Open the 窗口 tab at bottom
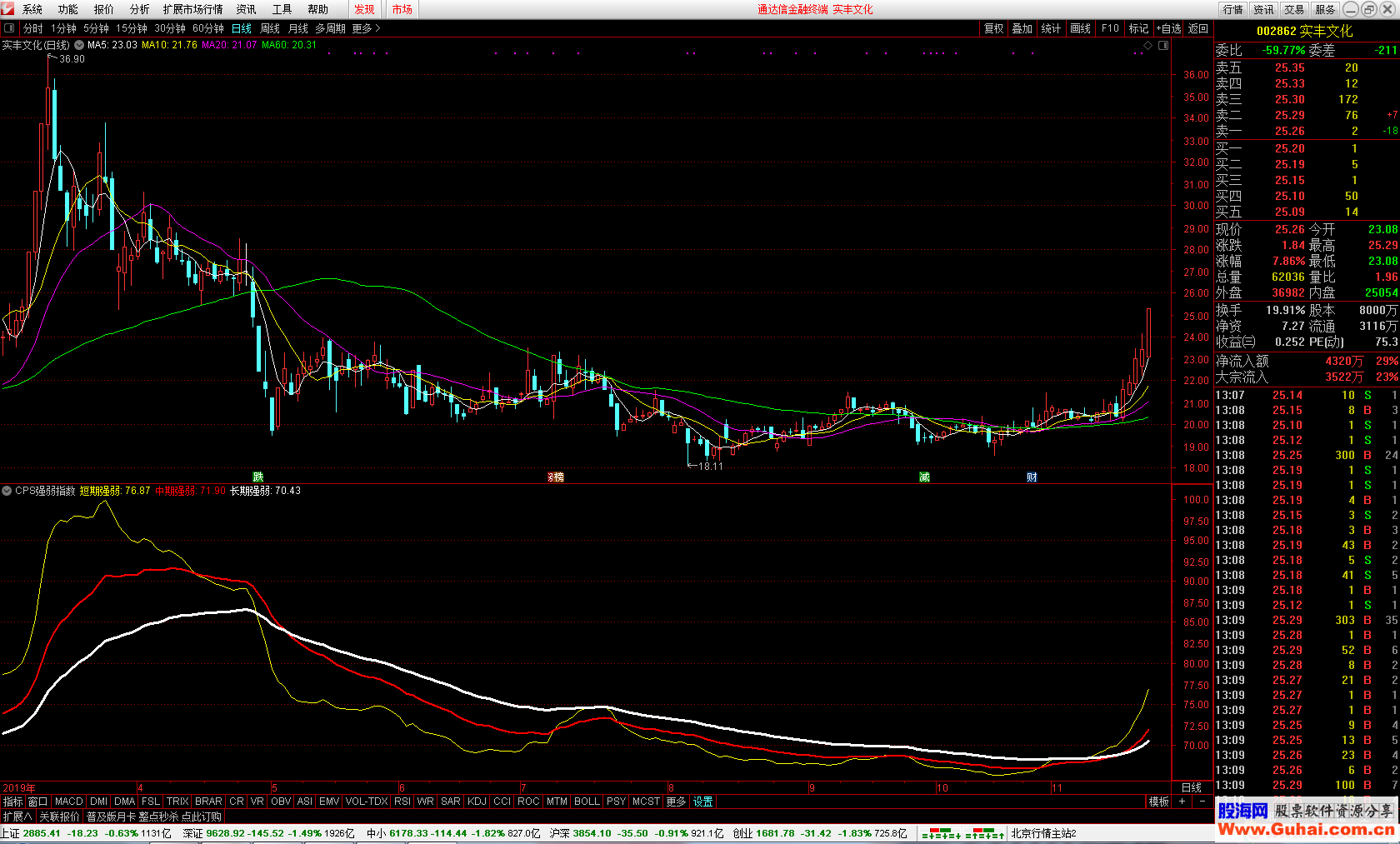 (37, 802)
